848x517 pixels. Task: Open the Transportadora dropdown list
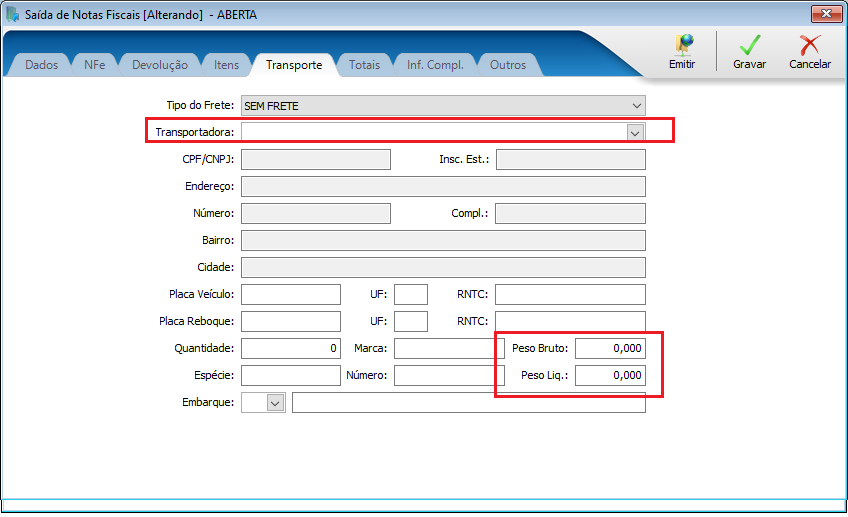(635, 132)
